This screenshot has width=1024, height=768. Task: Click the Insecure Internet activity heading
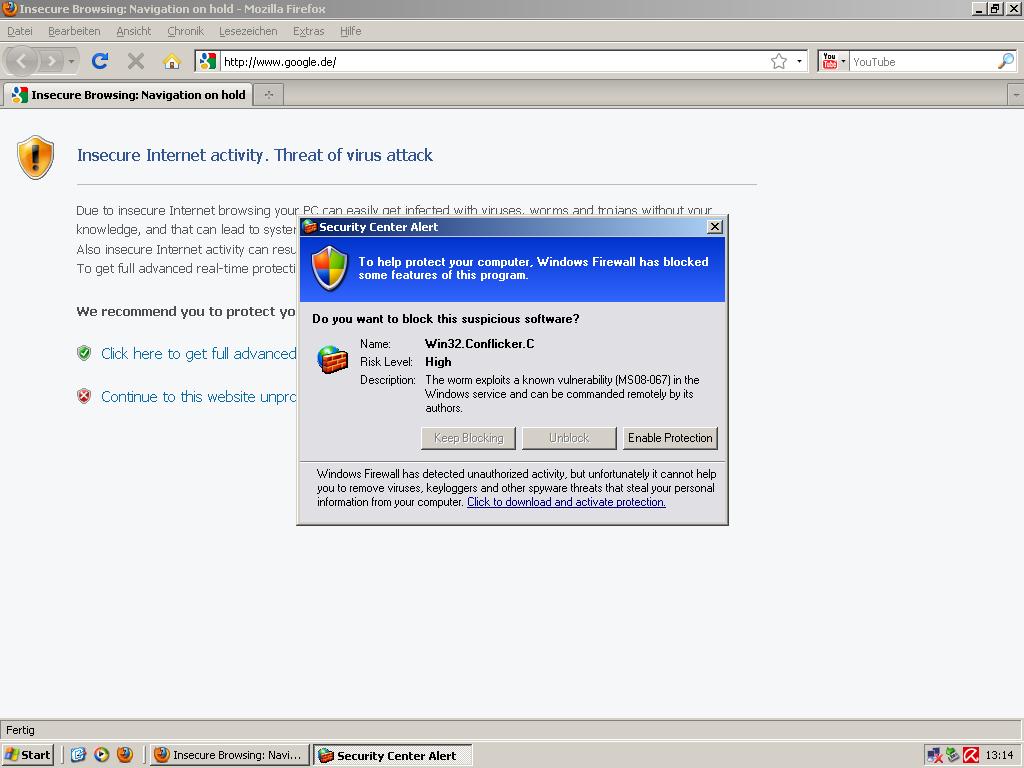click(255, 155)
